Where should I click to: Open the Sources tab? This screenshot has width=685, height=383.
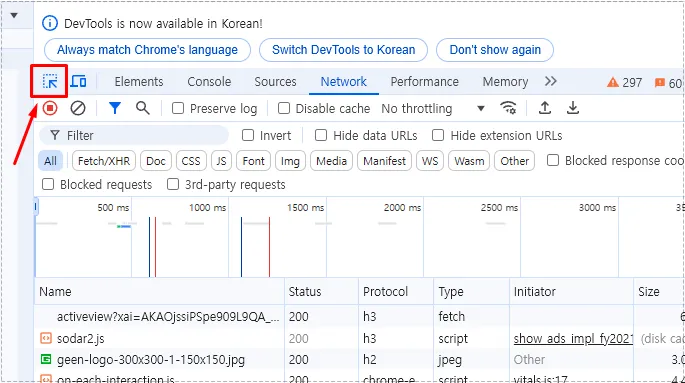[275, 82]
